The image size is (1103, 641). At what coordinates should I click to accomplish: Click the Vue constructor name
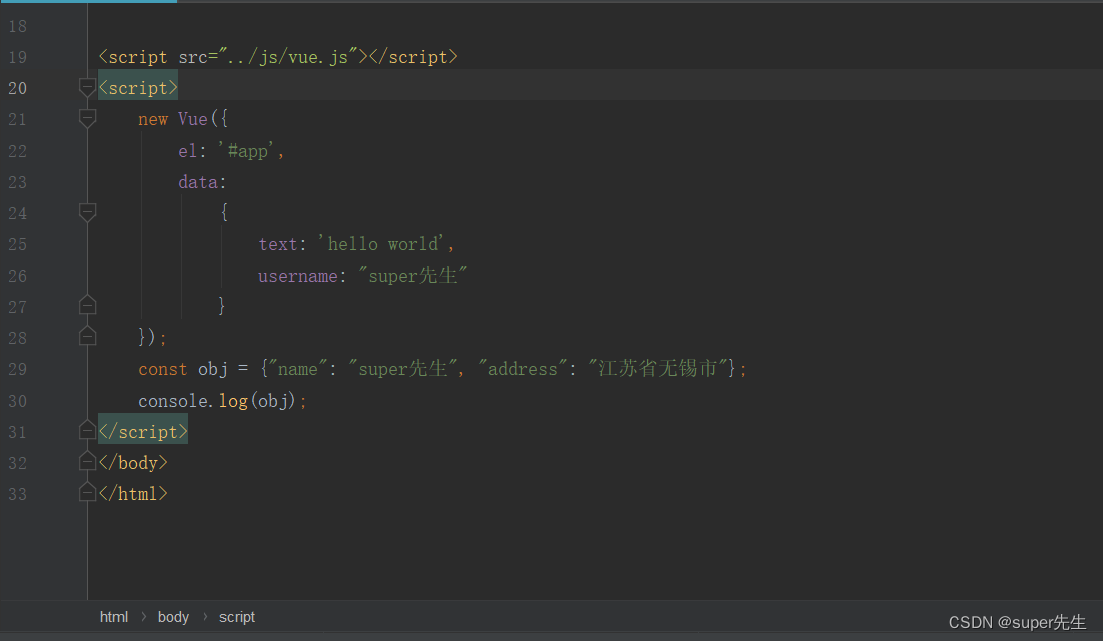pos(193,119)
